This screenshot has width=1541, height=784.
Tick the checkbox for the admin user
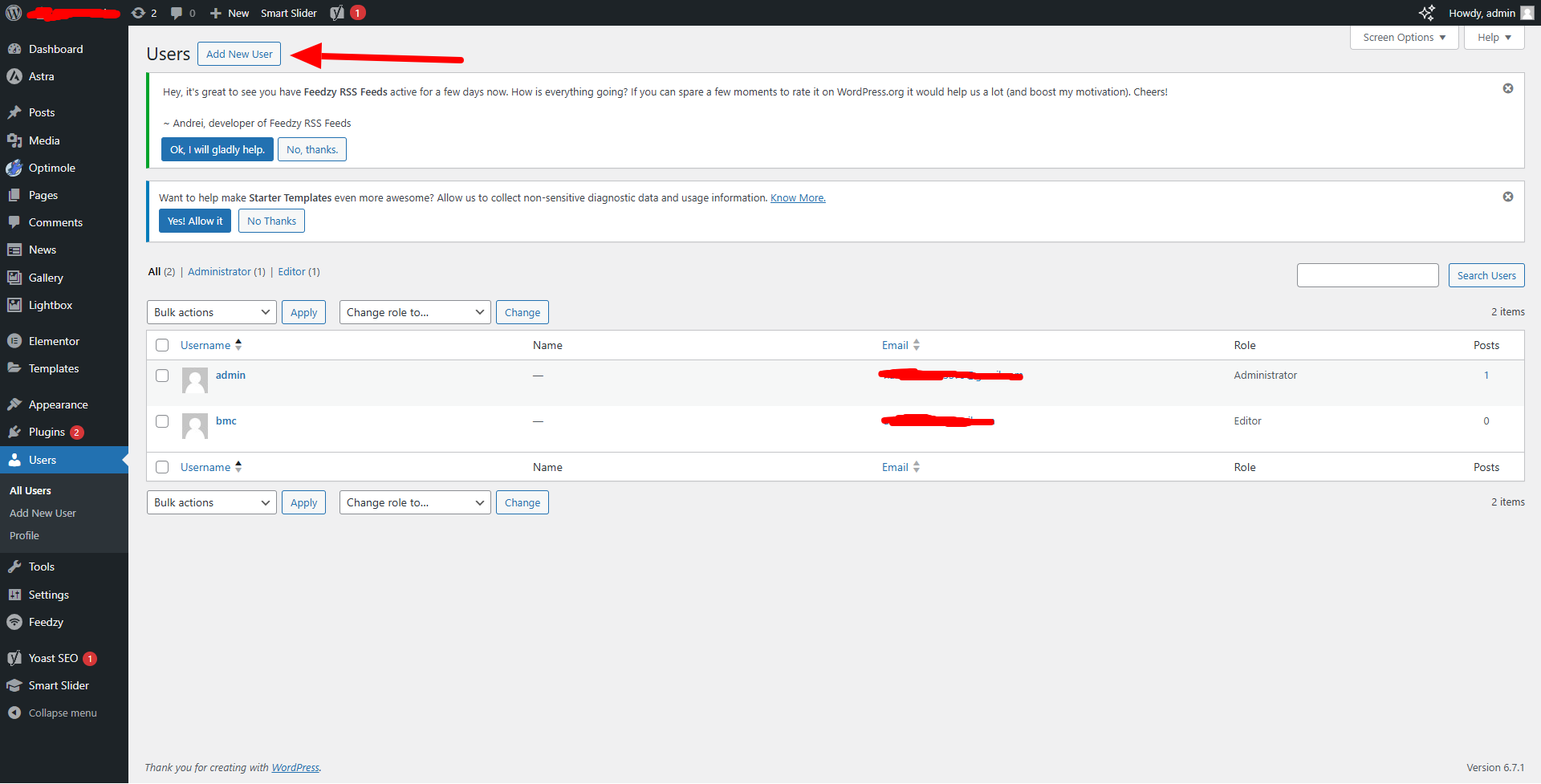tap(162, 376)
